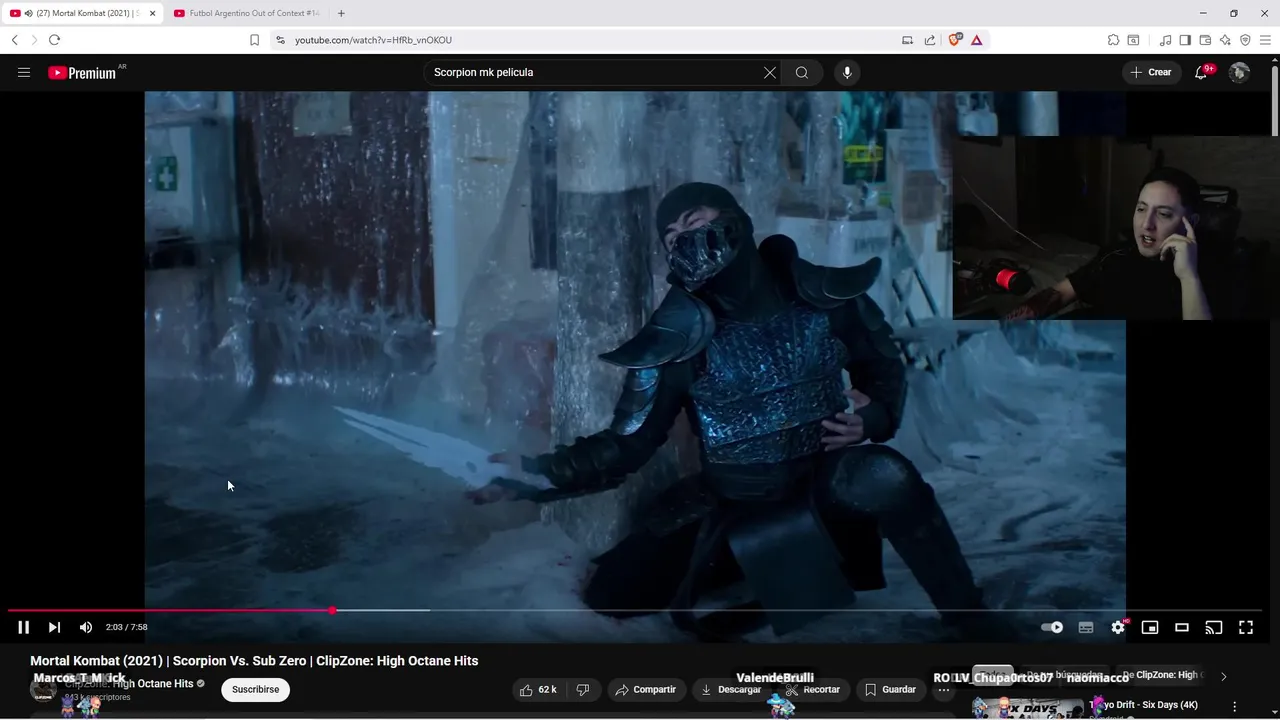Skip to the next video
This screenshot has height=720, width=1280.
[x=54, y=627]
